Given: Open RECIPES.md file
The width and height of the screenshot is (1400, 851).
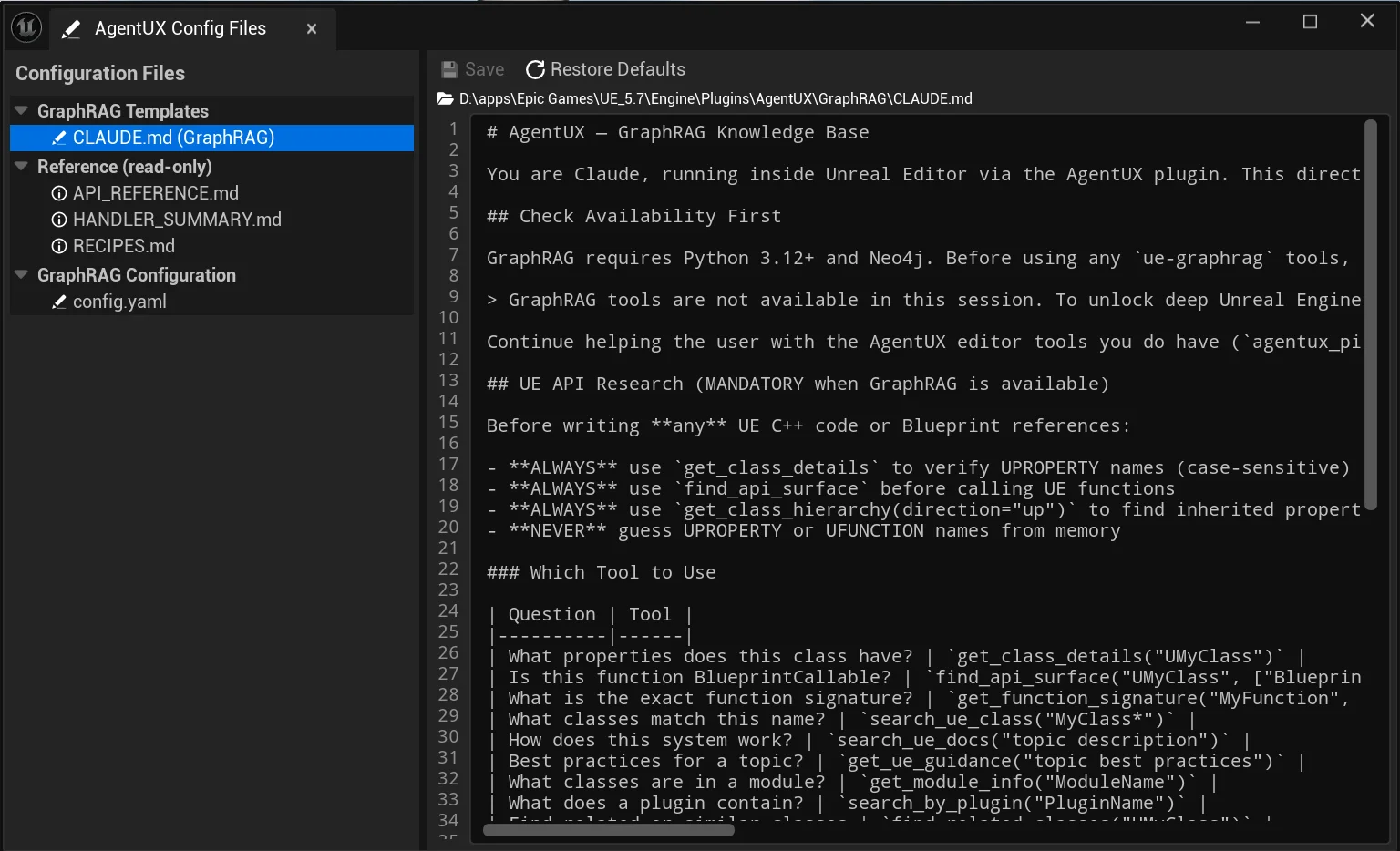Looking at the screenshot, I should [124, 246].
